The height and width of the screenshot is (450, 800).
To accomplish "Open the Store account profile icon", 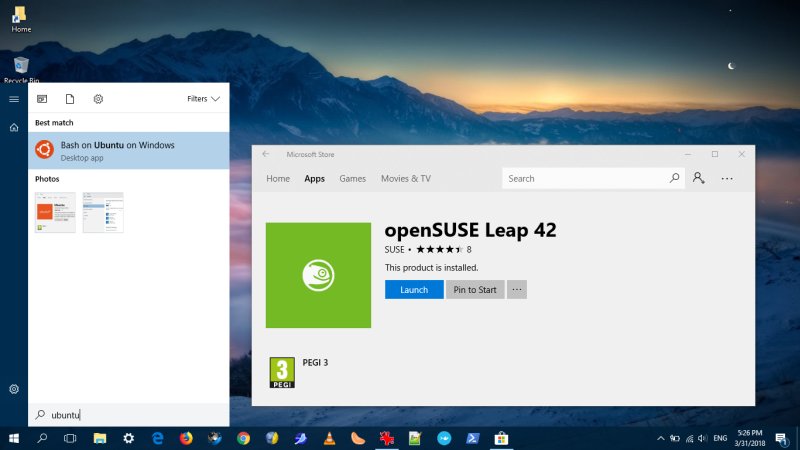I will pos(698,178).
